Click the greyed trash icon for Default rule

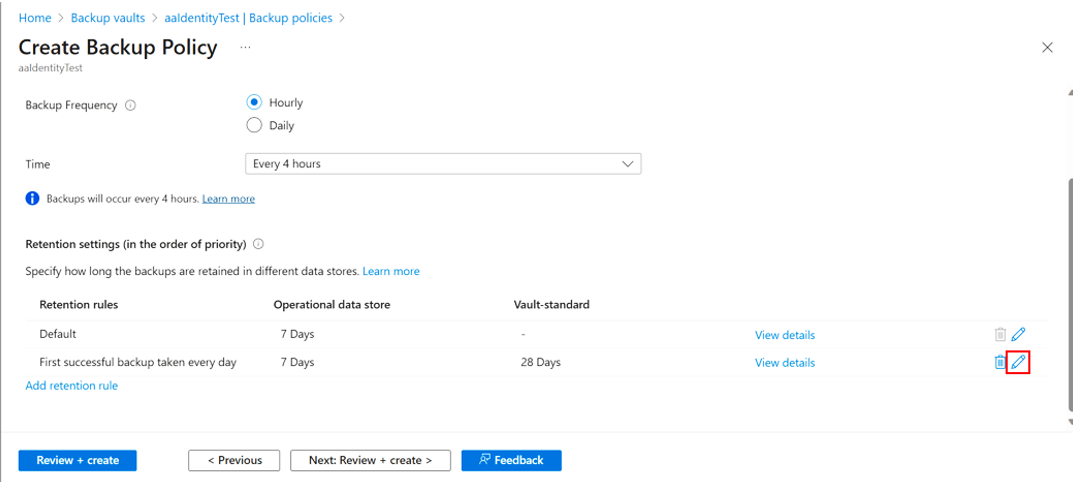pyautogui.click(x=1000, y=335)
